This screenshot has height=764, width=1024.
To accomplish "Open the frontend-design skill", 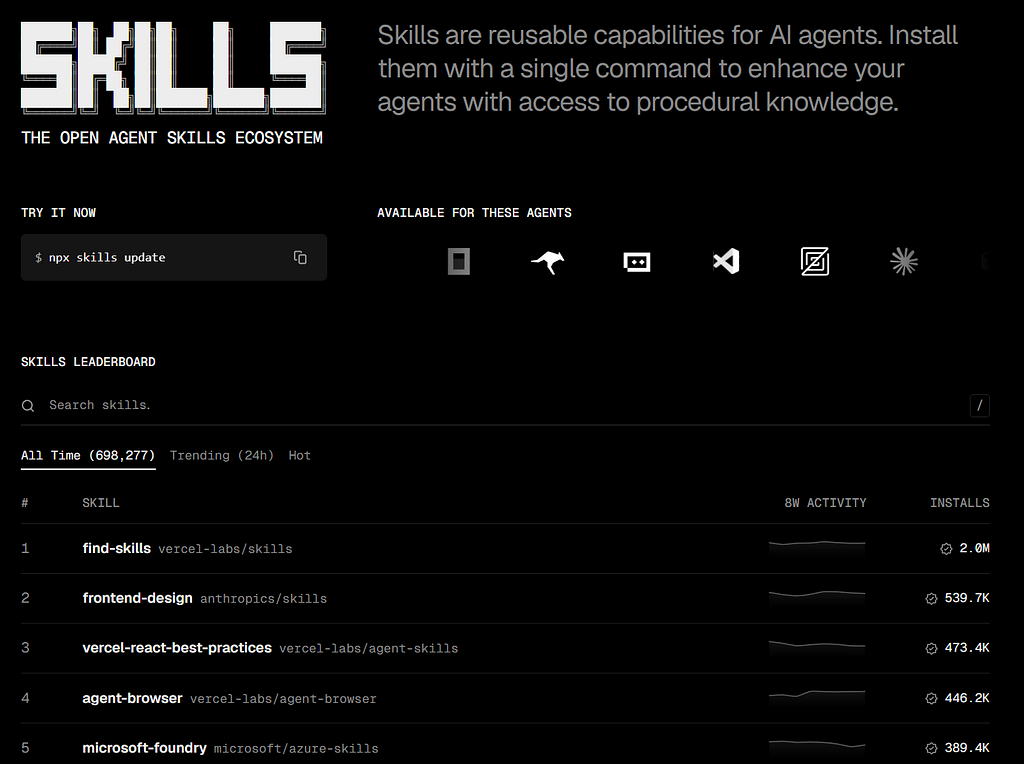I will 137,597.
